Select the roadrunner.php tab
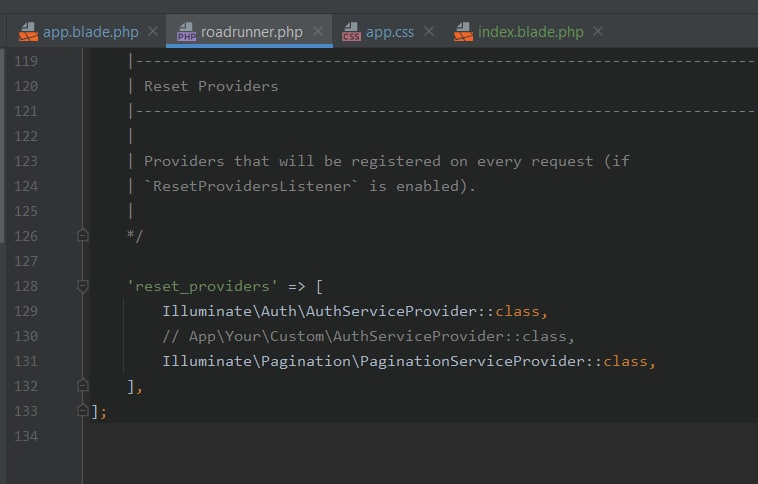 pos(251,32)
